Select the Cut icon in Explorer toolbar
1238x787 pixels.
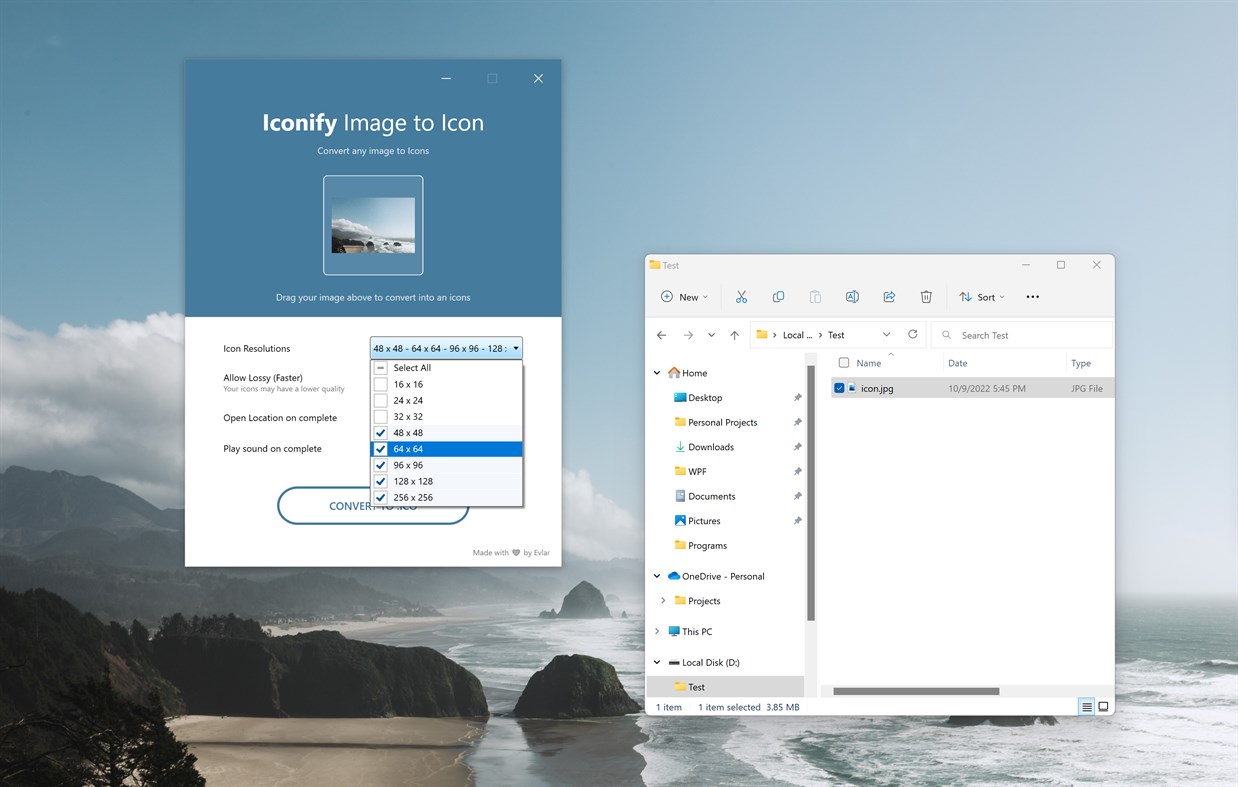coord(741,296)
